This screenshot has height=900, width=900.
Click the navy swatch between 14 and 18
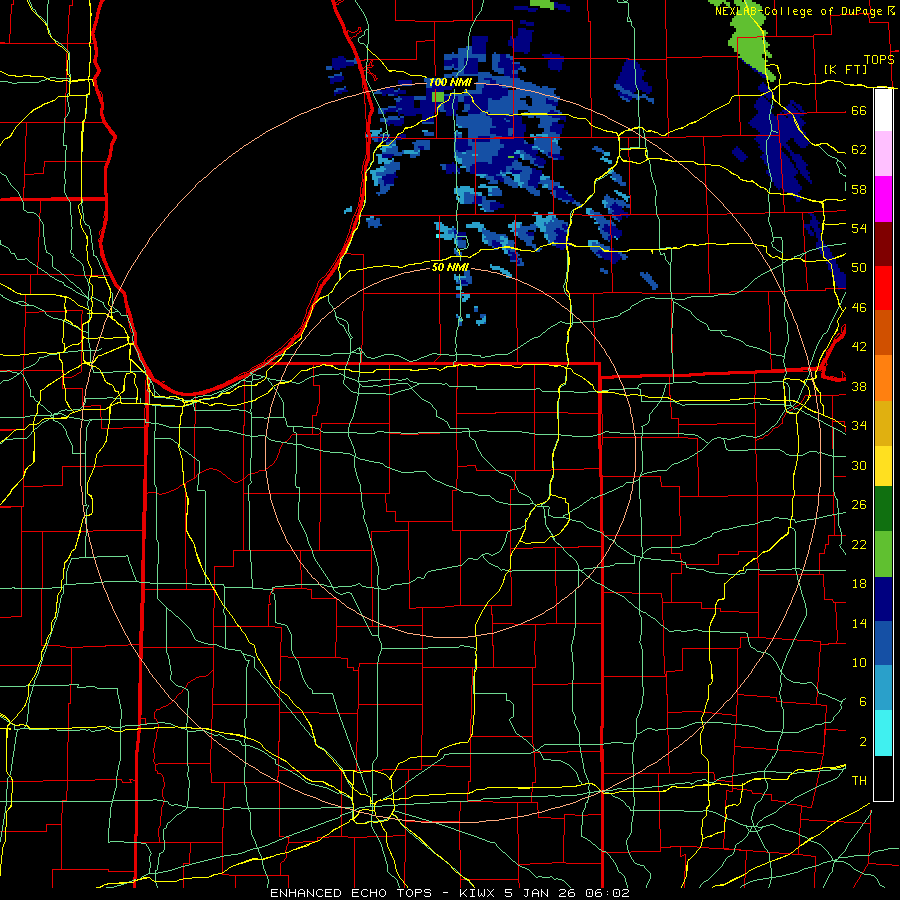click(x=883, y=599)
